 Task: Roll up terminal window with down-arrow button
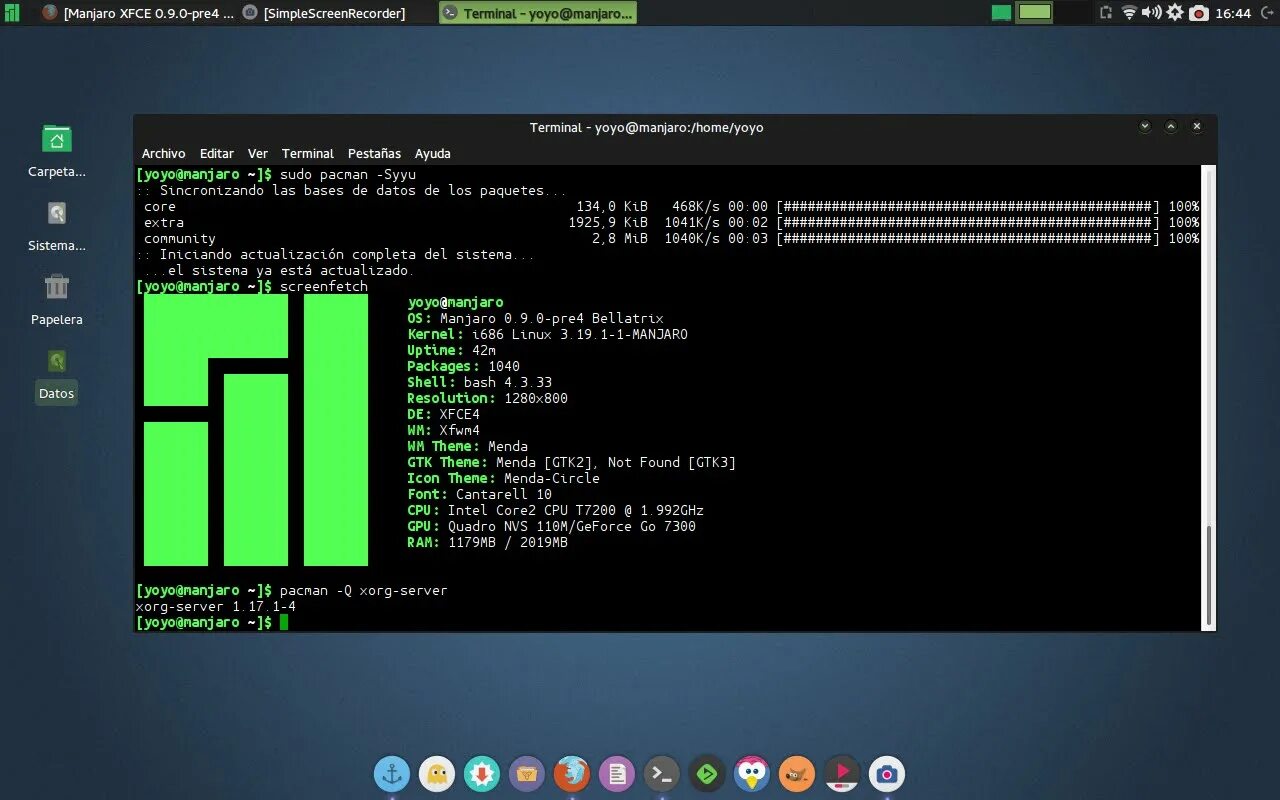(1145, 127)
